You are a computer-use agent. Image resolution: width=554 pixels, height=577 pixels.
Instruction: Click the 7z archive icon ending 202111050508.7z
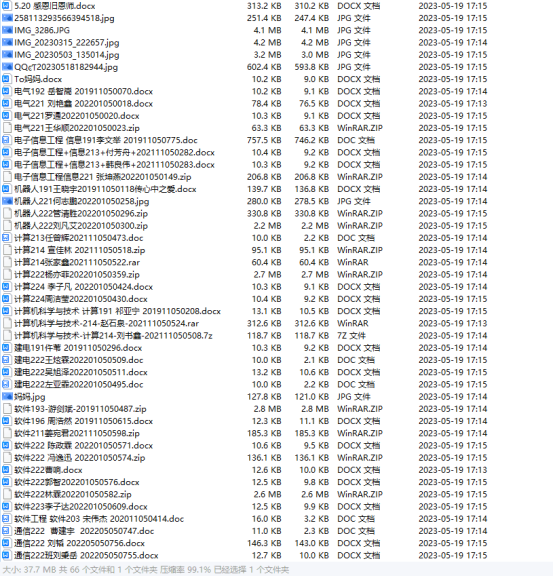(x=7, y=336)
